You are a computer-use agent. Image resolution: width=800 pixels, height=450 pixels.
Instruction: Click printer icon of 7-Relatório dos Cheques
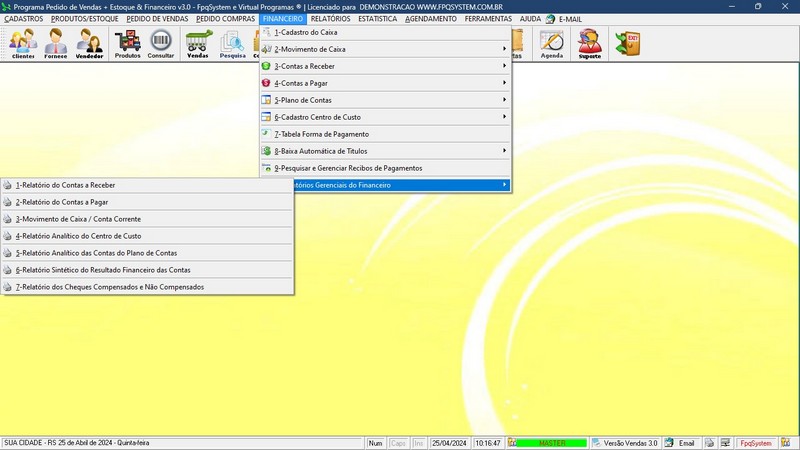[x=7, y=287]
